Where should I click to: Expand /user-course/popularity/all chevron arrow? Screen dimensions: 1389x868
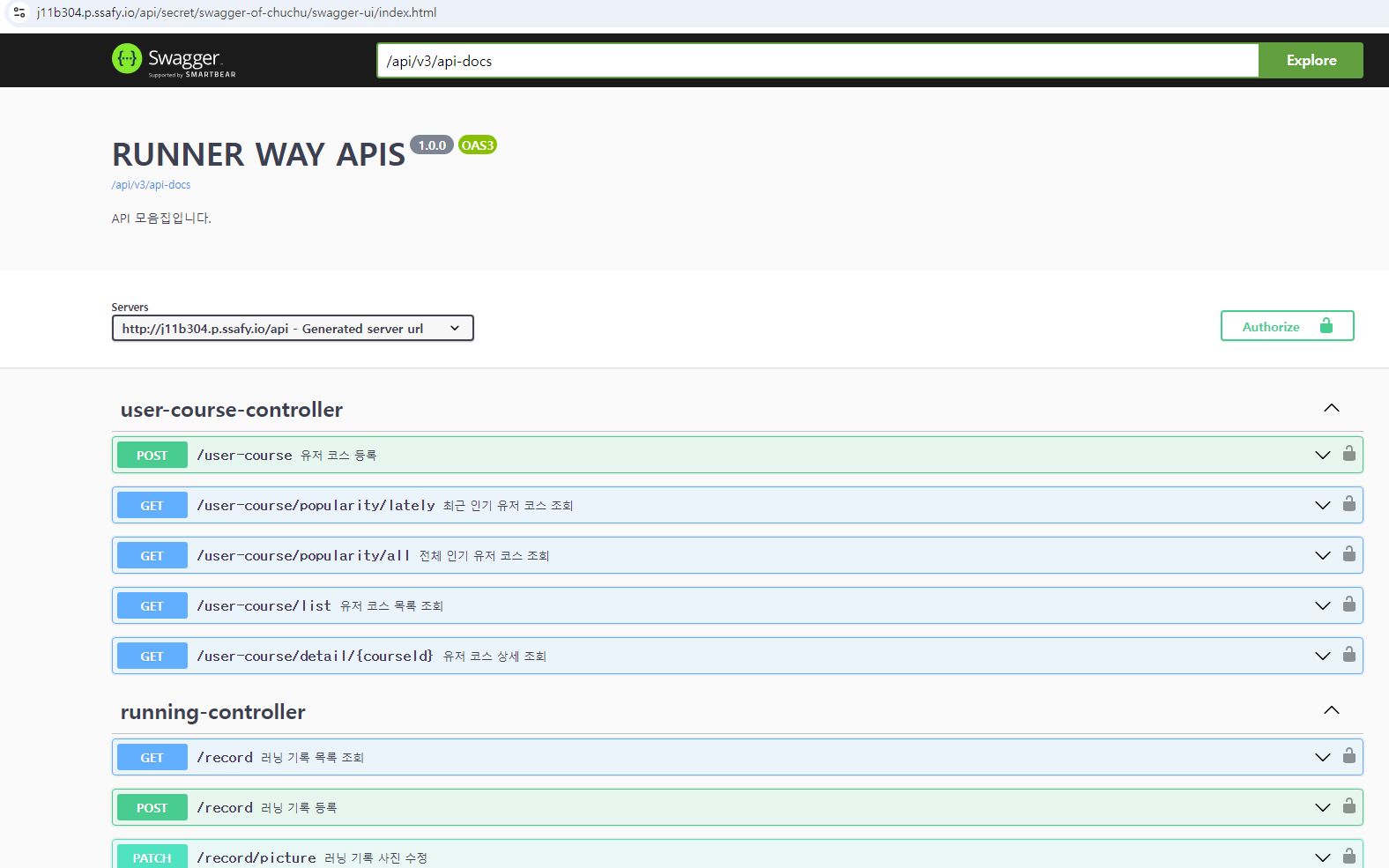[1322, 555]
